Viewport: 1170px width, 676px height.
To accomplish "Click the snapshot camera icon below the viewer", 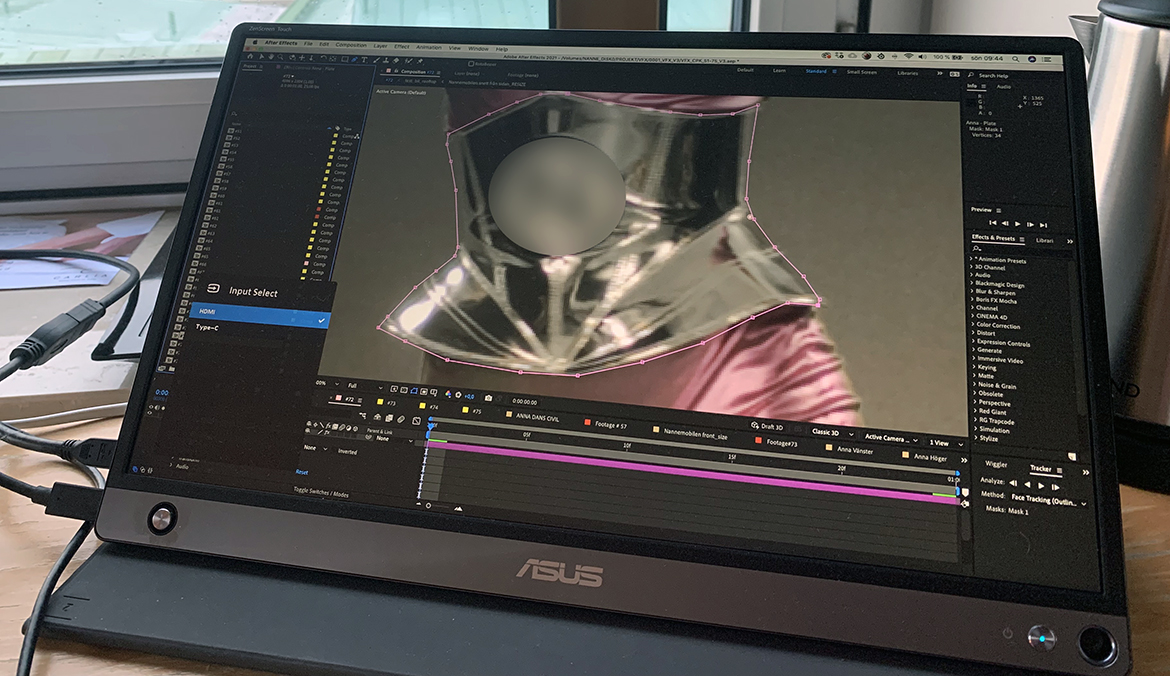I will pos(488,397).
